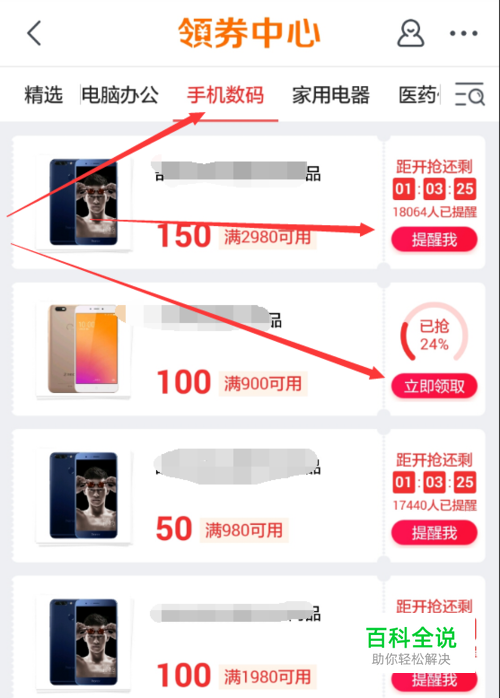Click the phone image on the 满980 coupon
Image resolution: width=500 pixels, height=698 pixels.
pyautogui.click(x=83, y=495)
